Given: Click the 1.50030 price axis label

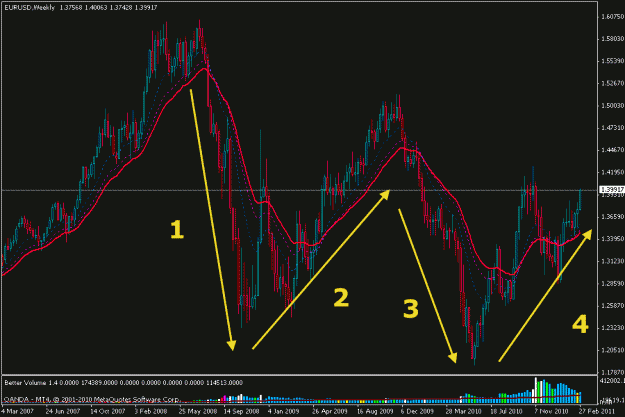Looking at the screenshot, I should point(612,106).
